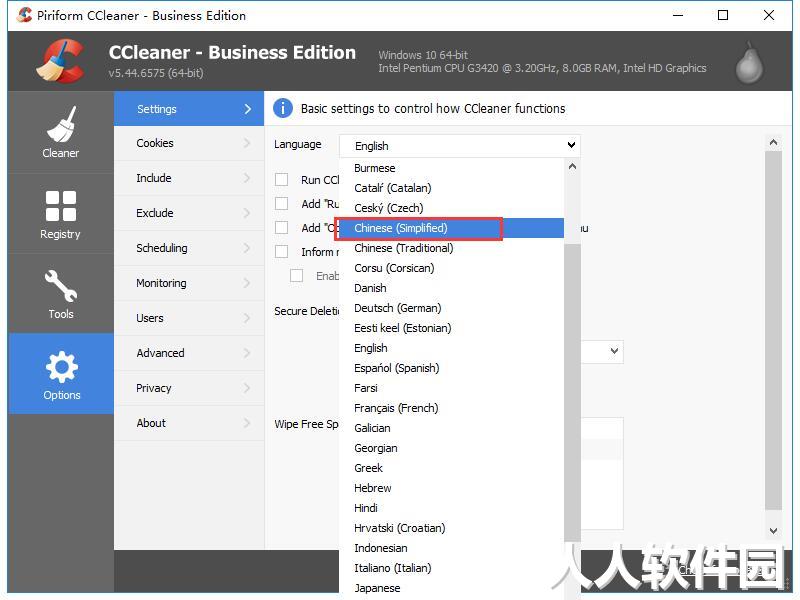Select Indonesian language option
800x600 pixels.
tap(452, 548)
